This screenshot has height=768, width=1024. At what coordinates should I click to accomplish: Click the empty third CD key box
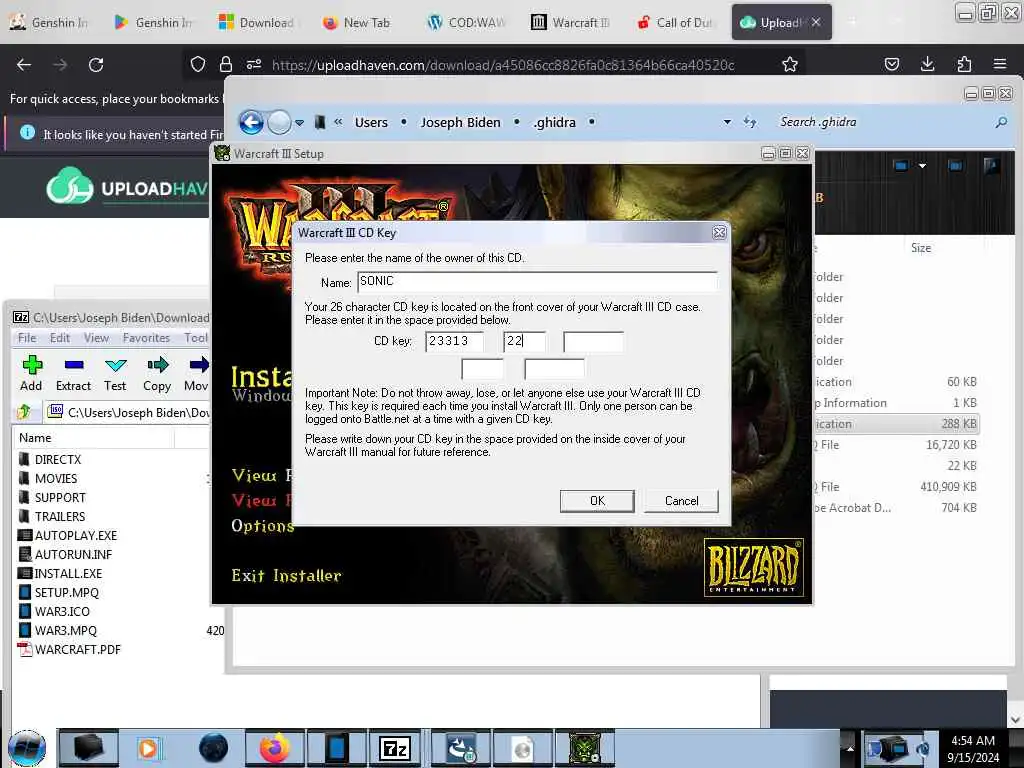click(x=593, y=341)
